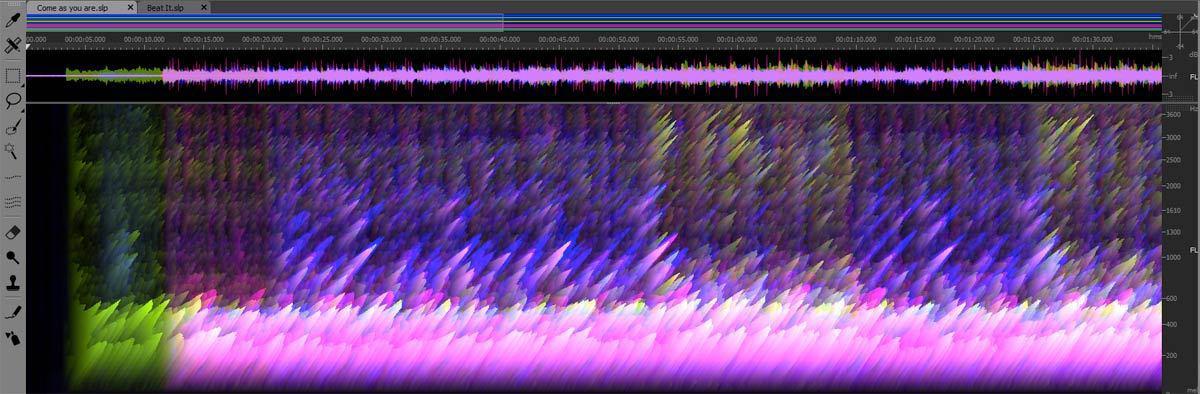Click the 1300 Hz frequency scale label
Viewport: 1200px width, 394px height.
click(x=1175, y=232)
